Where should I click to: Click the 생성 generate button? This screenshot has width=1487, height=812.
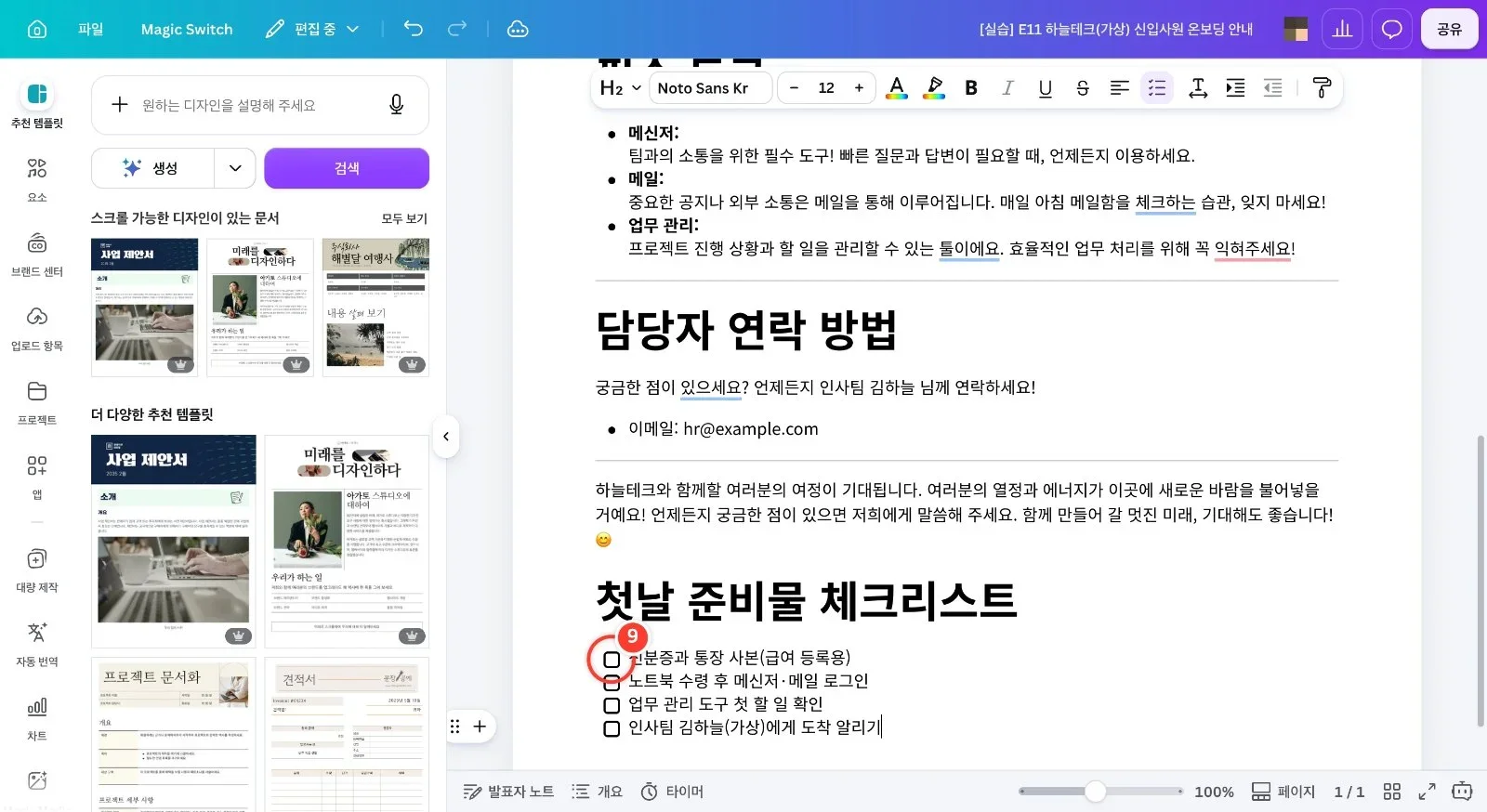click(152, 168)
